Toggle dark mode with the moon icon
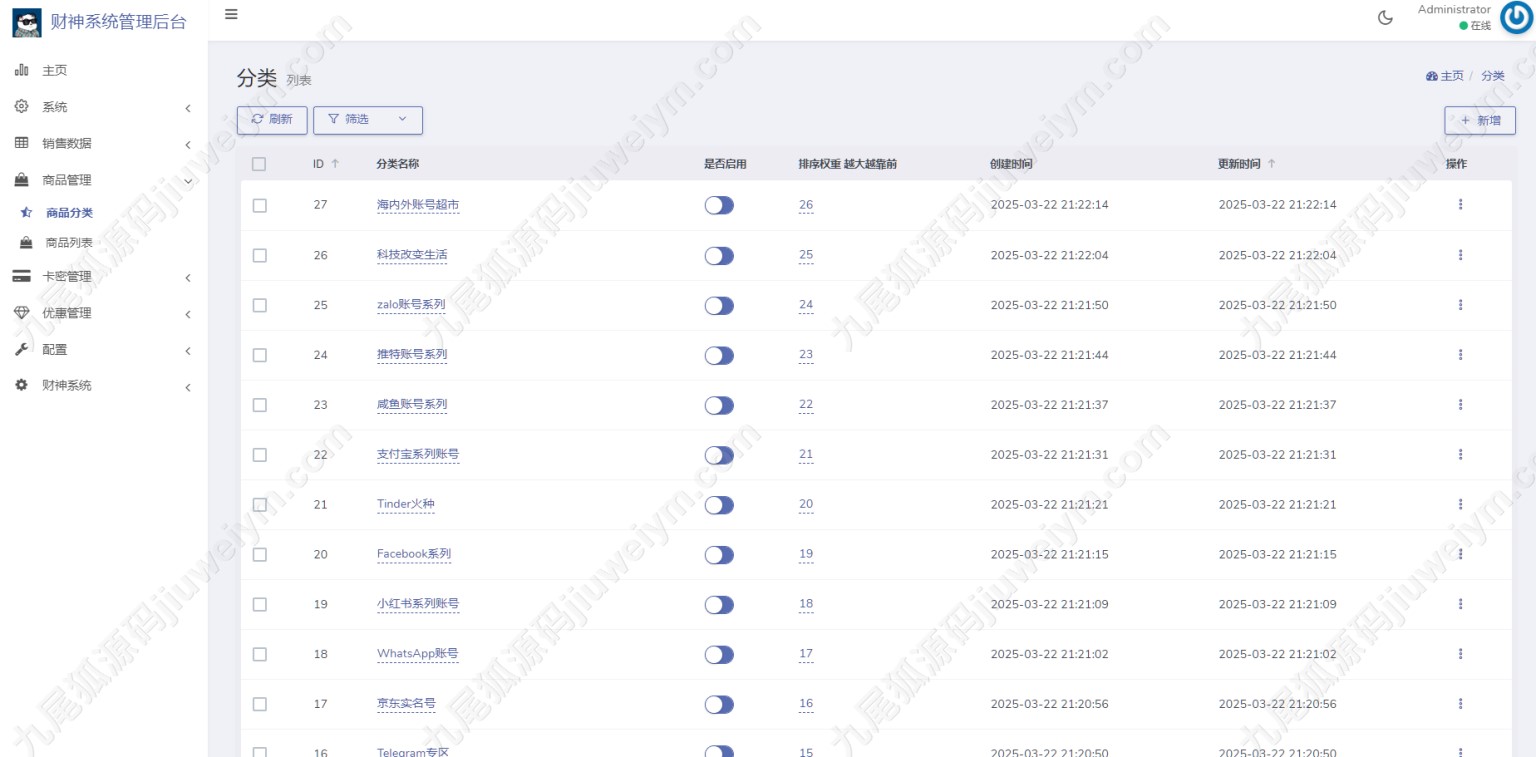 1385,18
